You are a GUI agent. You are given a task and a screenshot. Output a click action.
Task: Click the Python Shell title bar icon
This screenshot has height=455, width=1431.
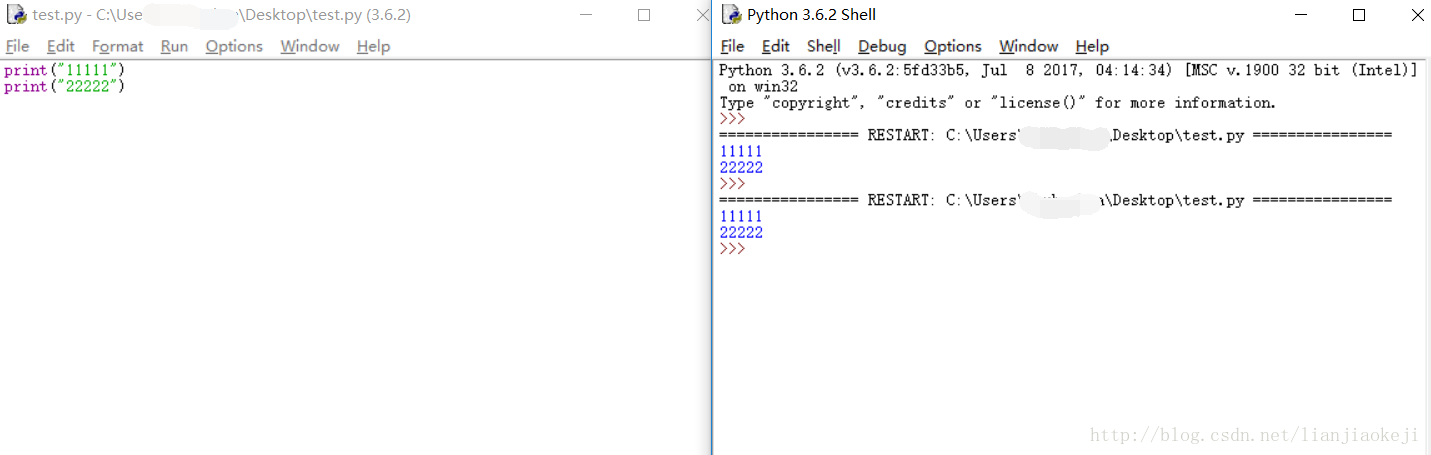(x=732, y=15)
